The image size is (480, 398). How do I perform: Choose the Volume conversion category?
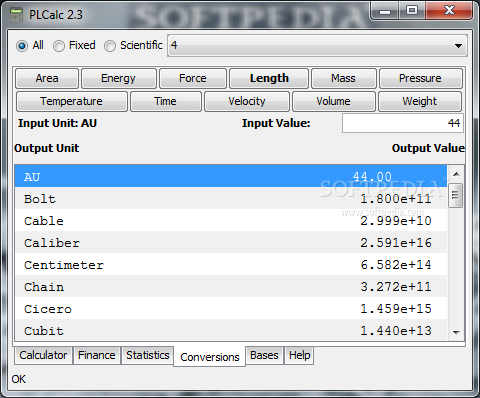[334, 101]
